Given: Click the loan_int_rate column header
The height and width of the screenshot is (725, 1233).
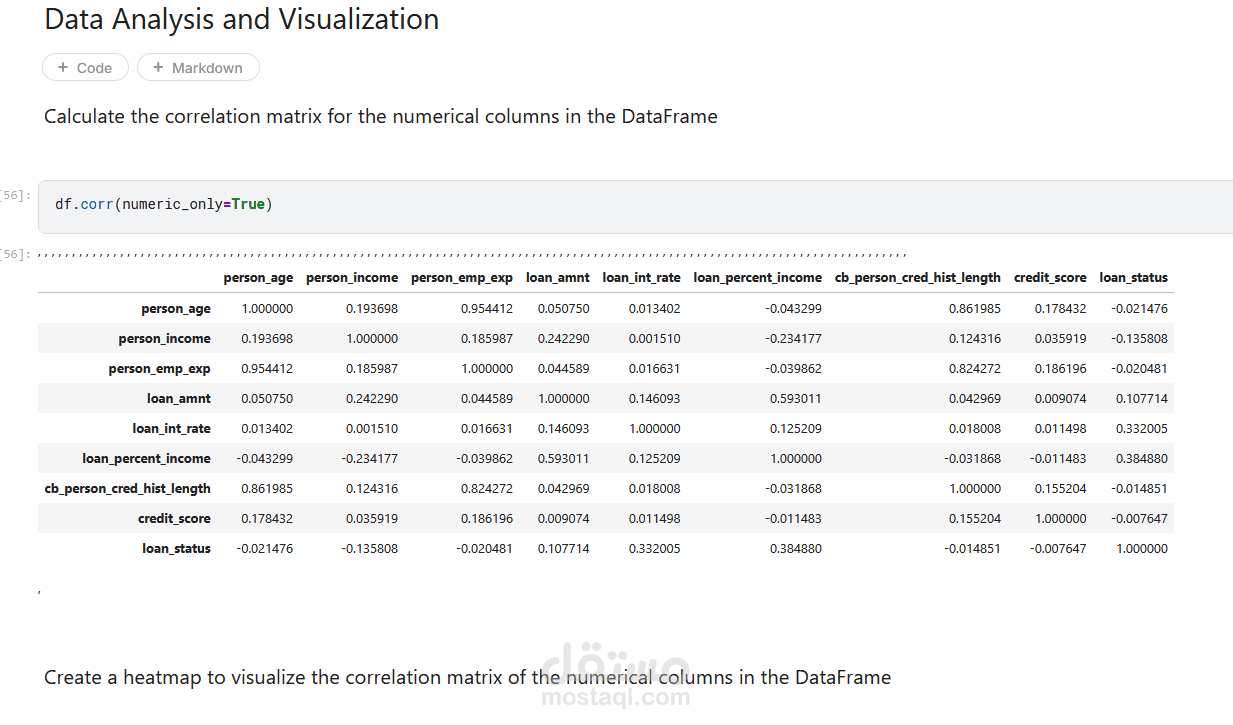Looking at the screenshot, I should (641, 277).
